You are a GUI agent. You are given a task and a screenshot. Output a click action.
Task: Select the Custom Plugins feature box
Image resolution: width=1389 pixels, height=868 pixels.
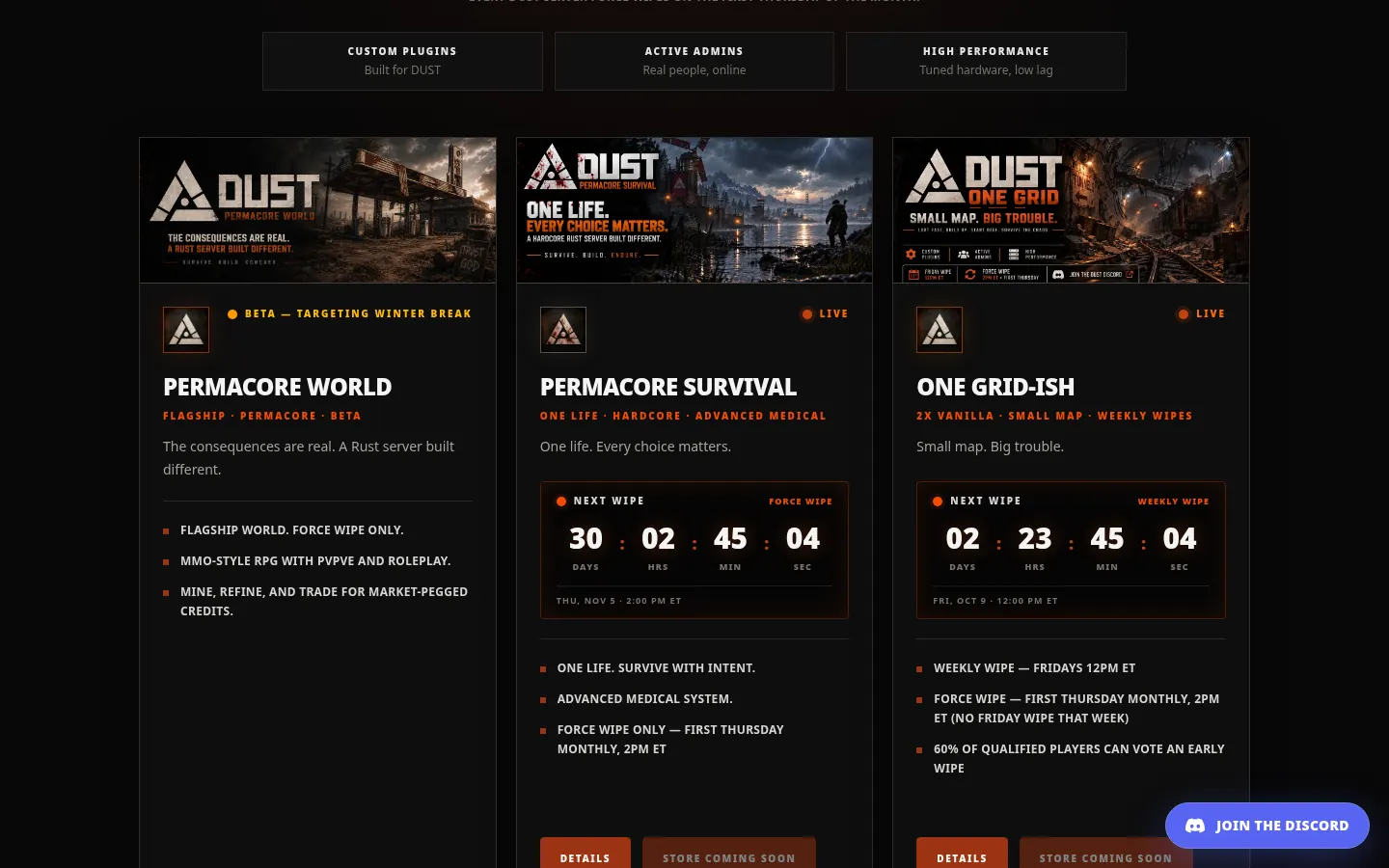(402, 61)
